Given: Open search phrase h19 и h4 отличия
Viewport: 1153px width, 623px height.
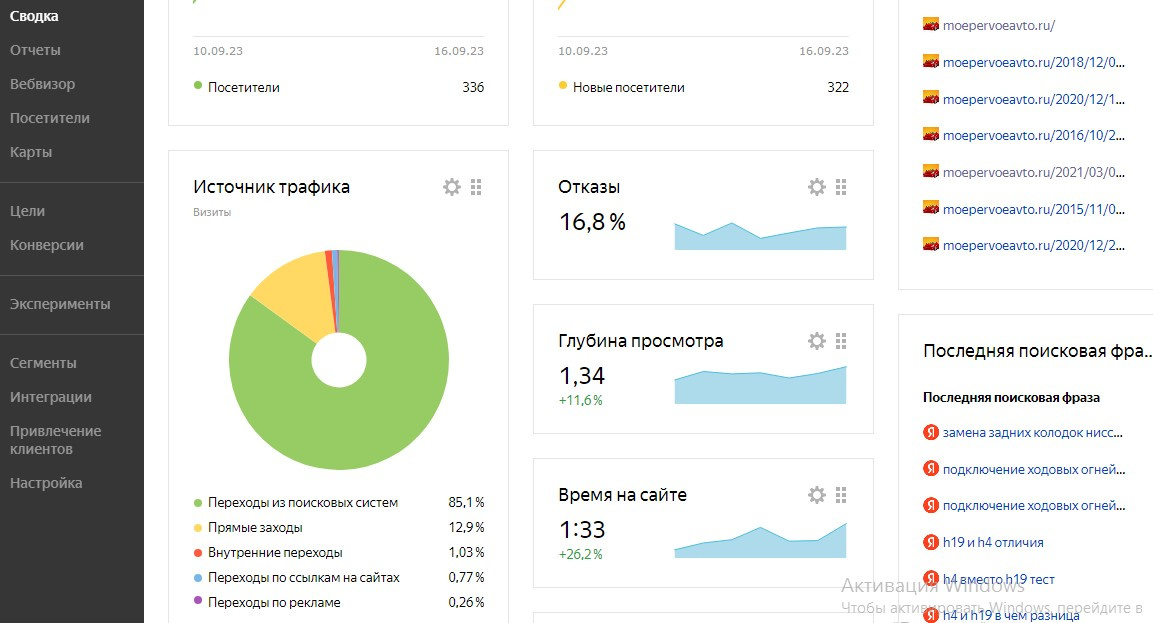Looking at the screenshot, I should pos(993,542).
